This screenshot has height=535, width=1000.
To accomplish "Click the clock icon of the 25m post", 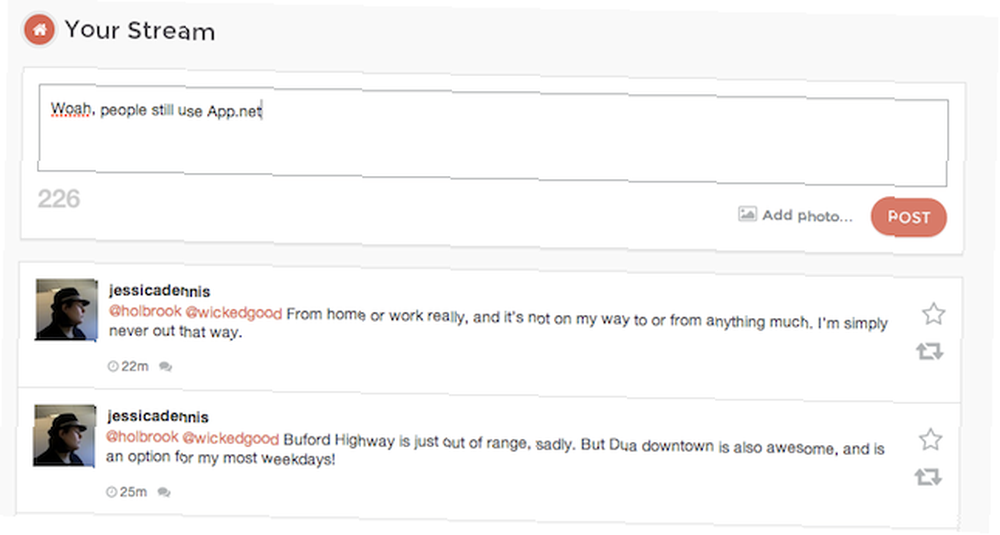I will (112, 492).
